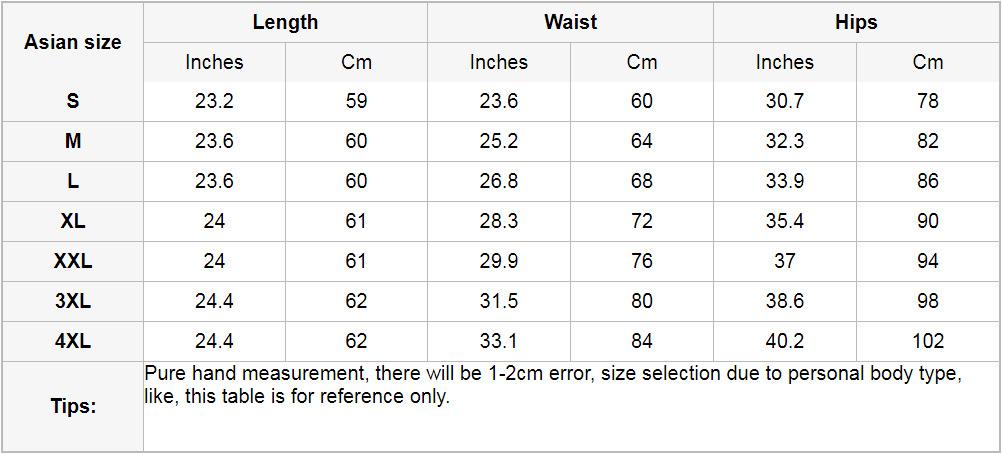Click the L size row label

(x=73, y=181)
